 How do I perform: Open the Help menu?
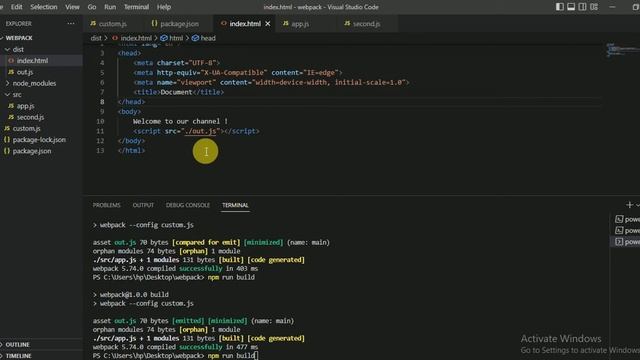pyautogui.click(x=164, y=7)
